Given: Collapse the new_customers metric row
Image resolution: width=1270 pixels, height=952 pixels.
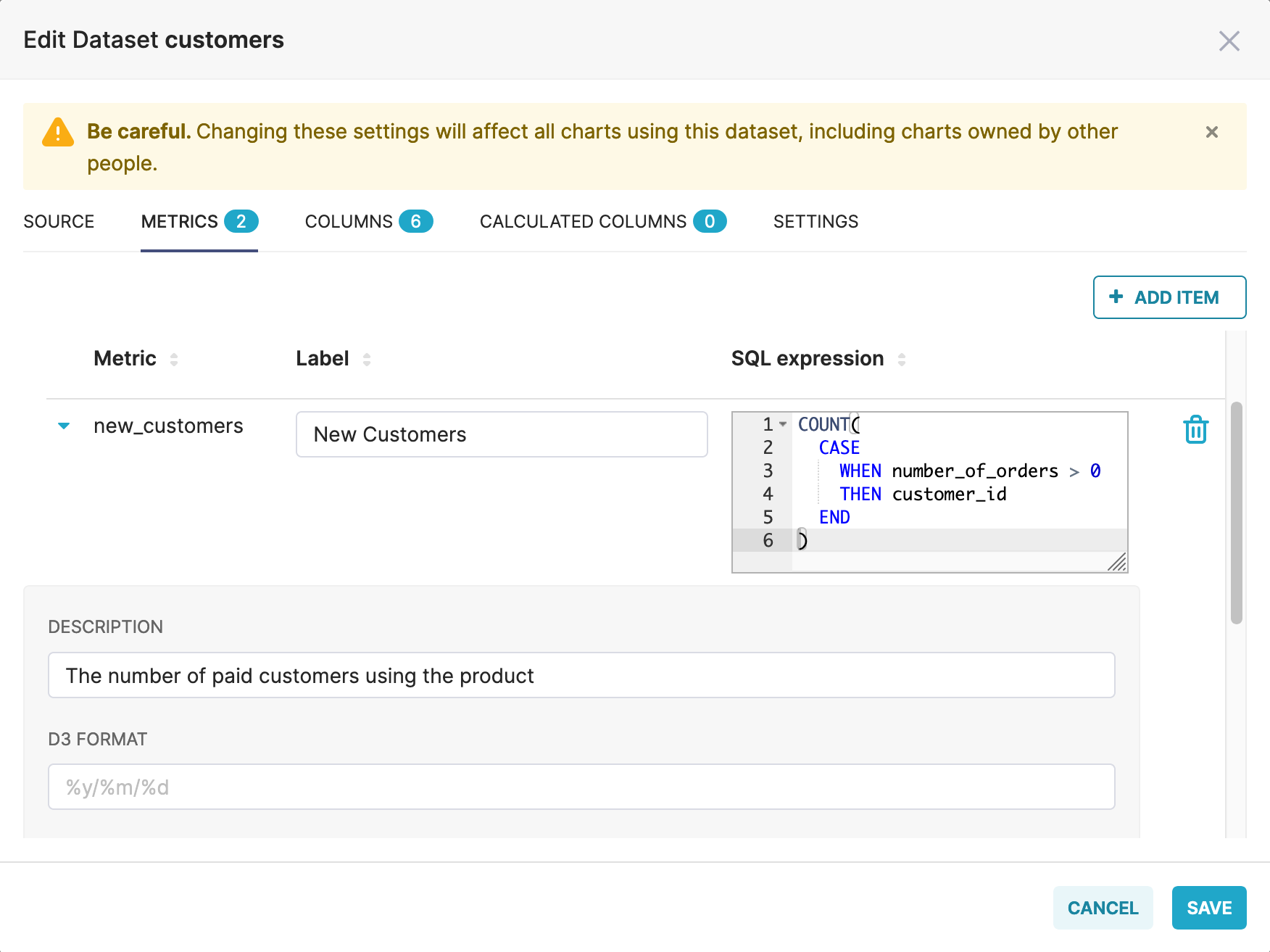Looking at the screenshot, I should tap(64, 426).
